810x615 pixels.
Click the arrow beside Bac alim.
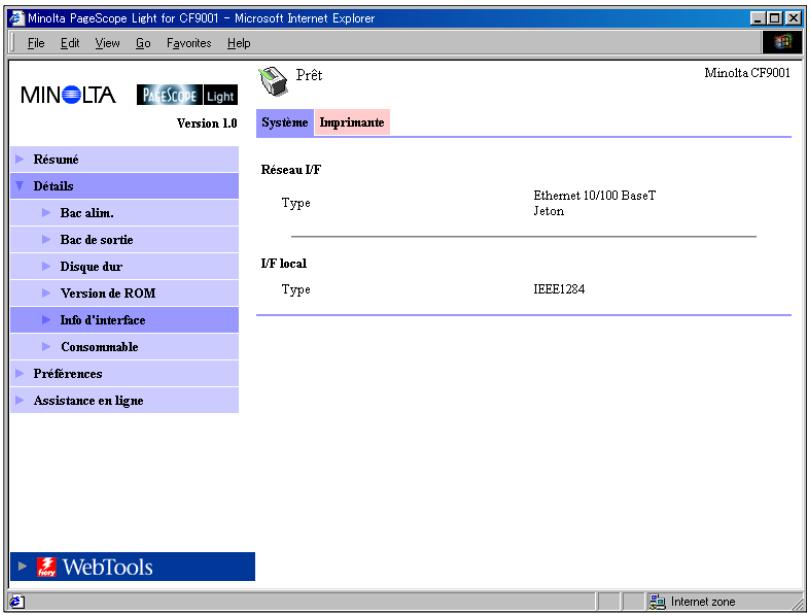coord(46,213)
